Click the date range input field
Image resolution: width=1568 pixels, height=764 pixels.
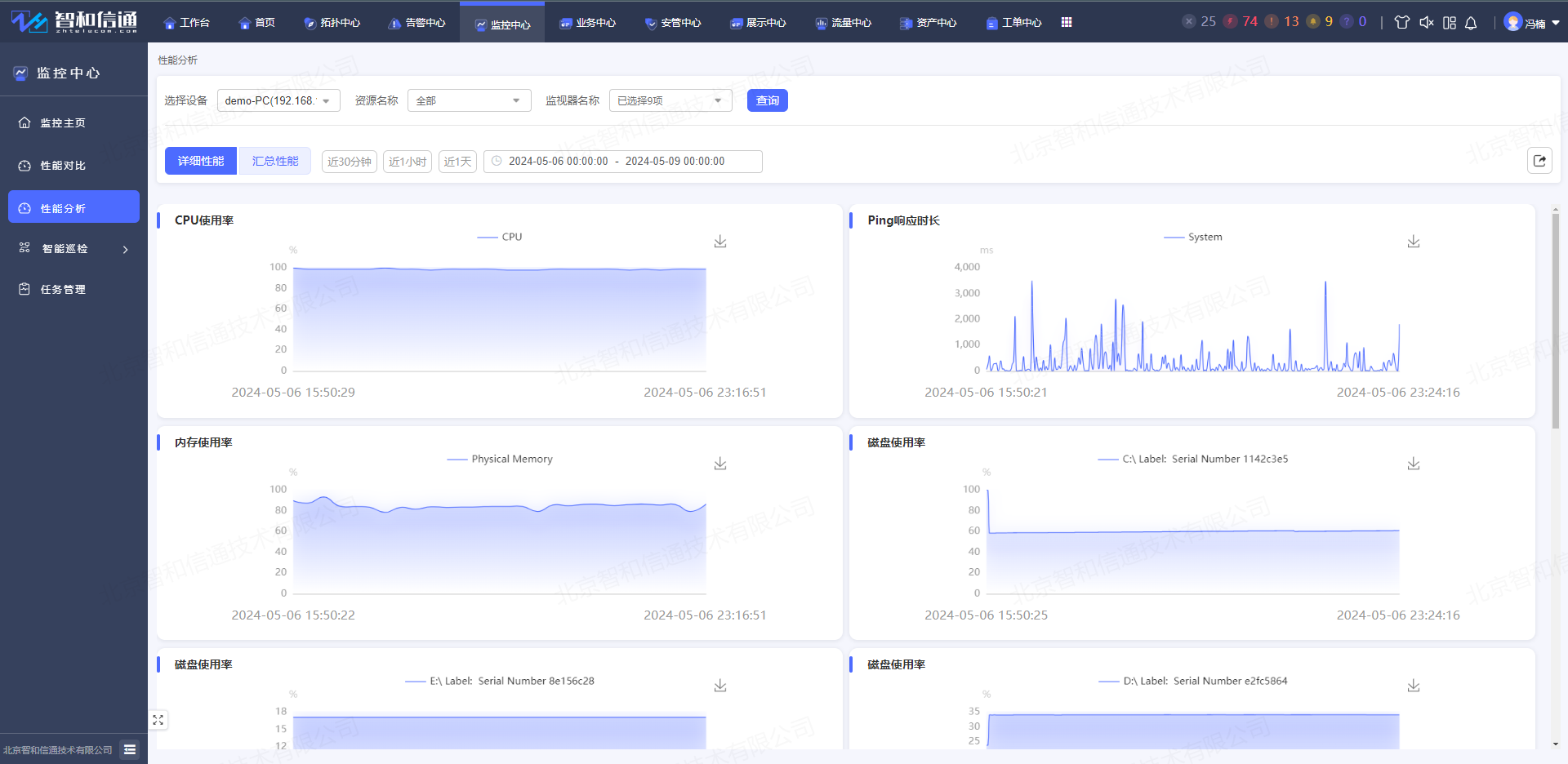click(x=623, y=162)
